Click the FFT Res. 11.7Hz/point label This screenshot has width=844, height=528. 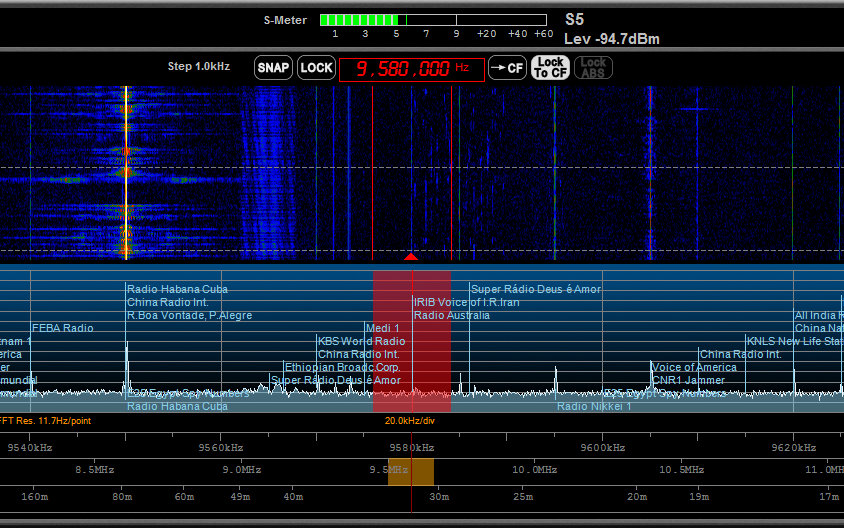pyautogui.click(x=45, y=421)
